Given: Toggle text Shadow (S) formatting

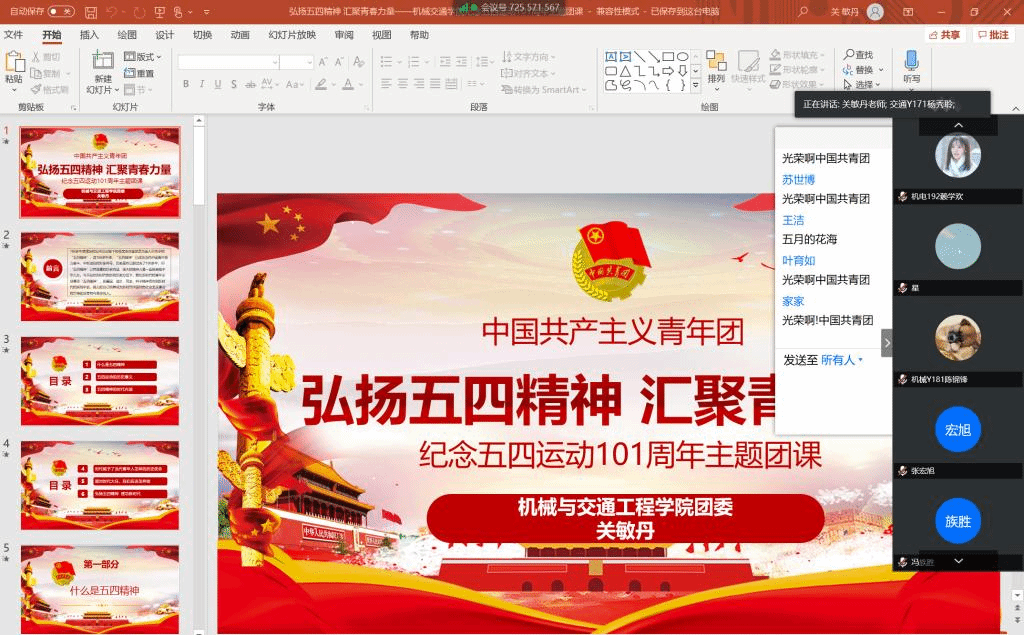Looking at the screenshot, I should pyautogui.click(x=234, y=84).
